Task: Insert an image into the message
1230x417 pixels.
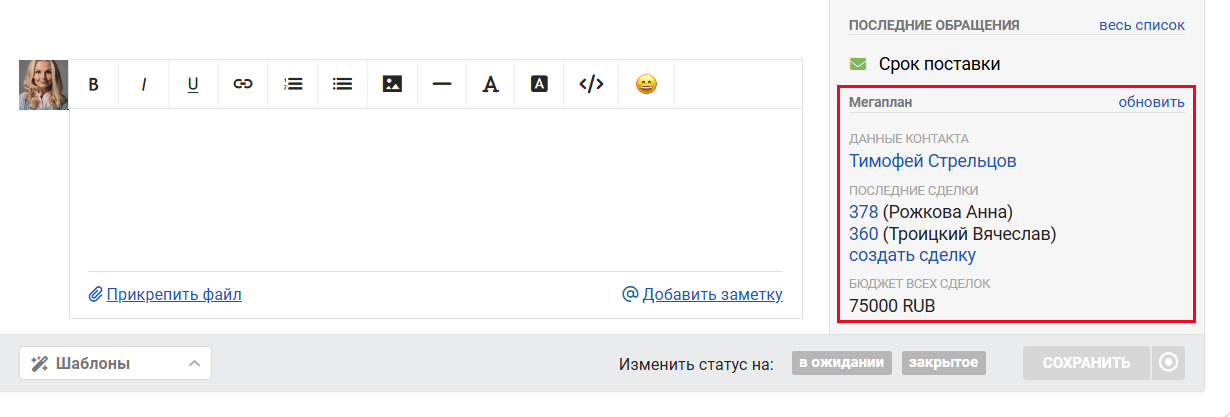Action: (x=393, y=84)
